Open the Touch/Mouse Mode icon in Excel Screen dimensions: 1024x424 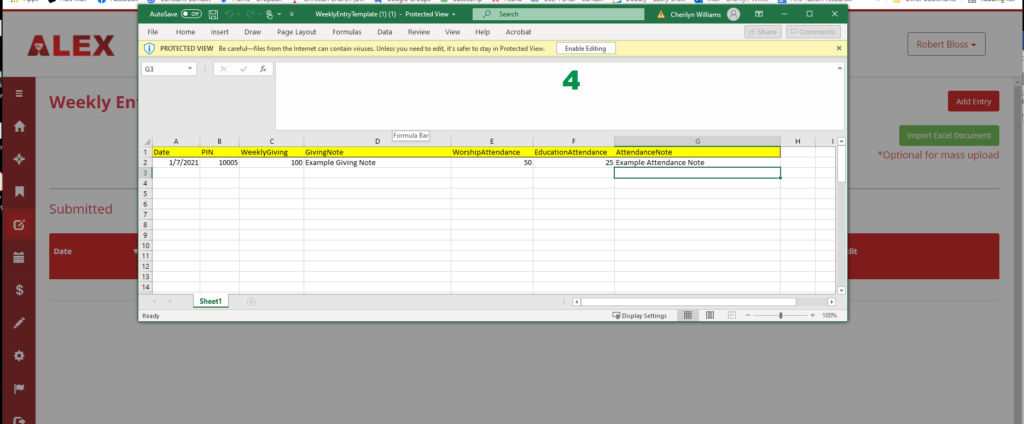pos(269,14)
